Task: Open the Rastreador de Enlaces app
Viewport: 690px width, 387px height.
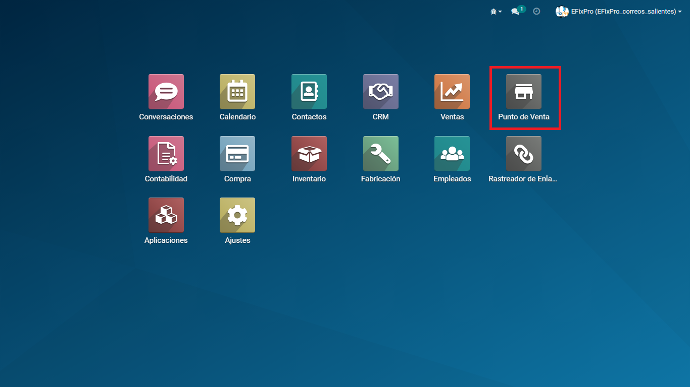Action: tap(524, 154)
